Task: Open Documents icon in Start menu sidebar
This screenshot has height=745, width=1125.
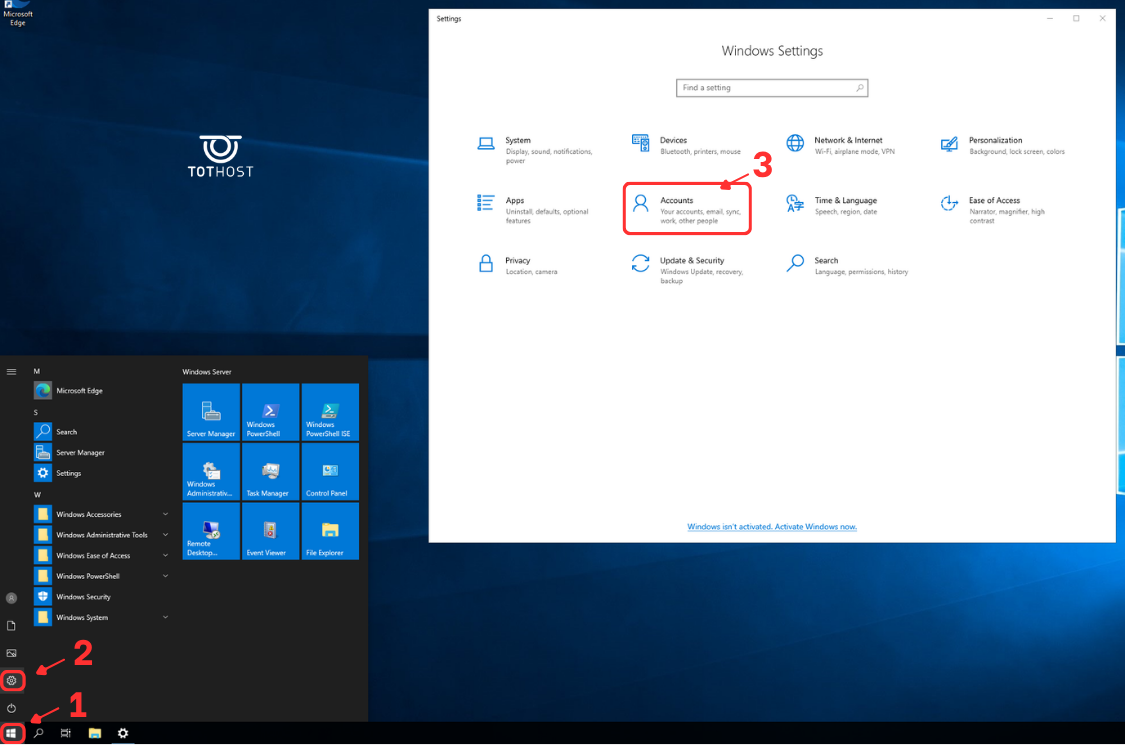Action: 11,626
